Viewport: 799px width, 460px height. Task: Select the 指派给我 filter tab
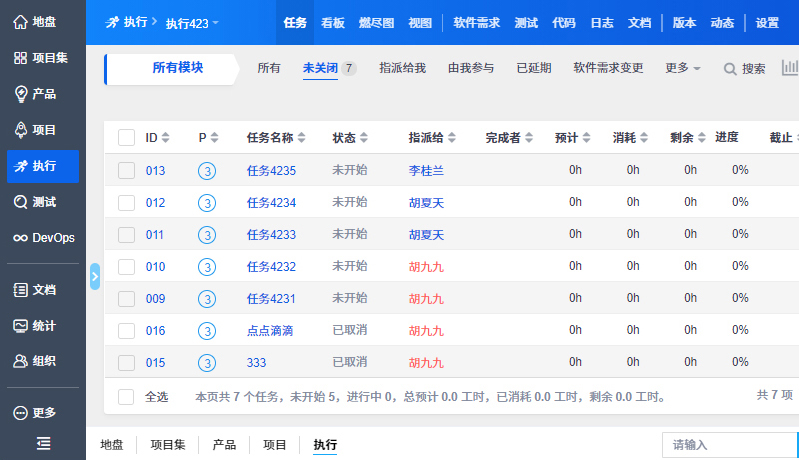pos(402,68)
